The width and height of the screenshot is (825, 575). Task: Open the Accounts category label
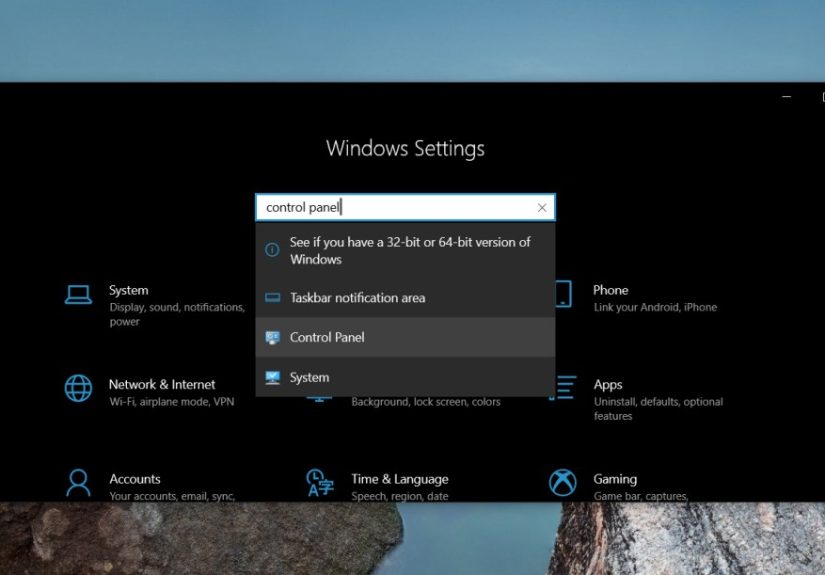[x=135, y=479]
